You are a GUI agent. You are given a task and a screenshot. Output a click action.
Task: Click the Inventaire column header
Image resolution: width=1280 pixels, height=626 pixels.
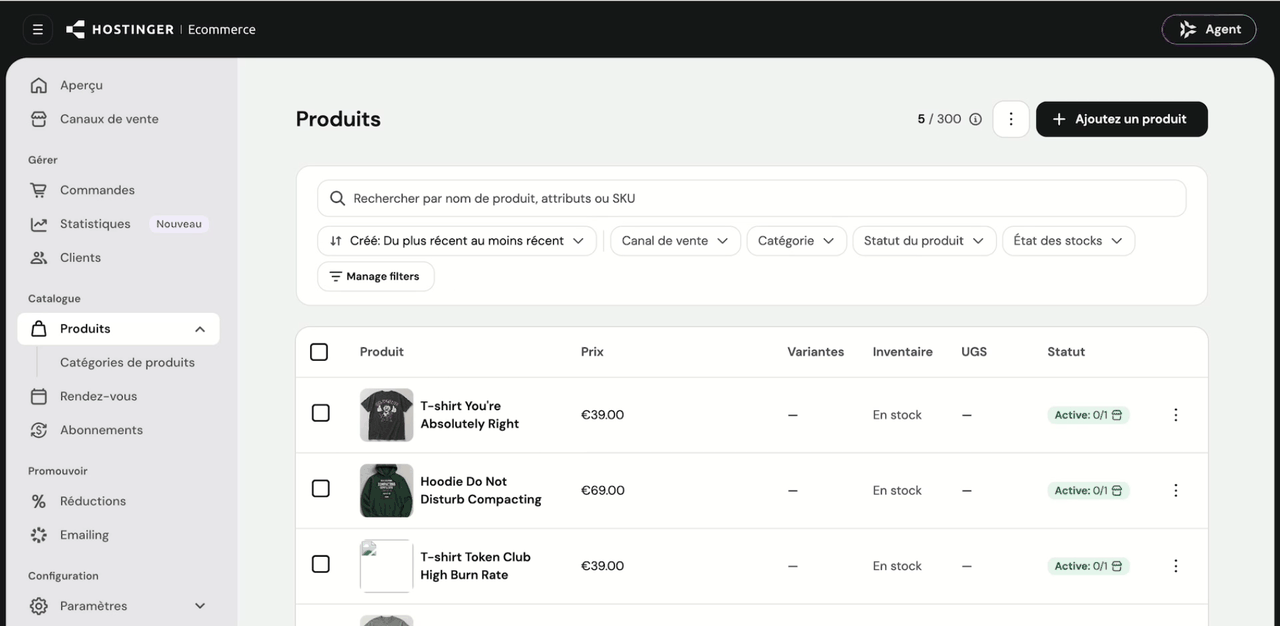pos(902,352)
